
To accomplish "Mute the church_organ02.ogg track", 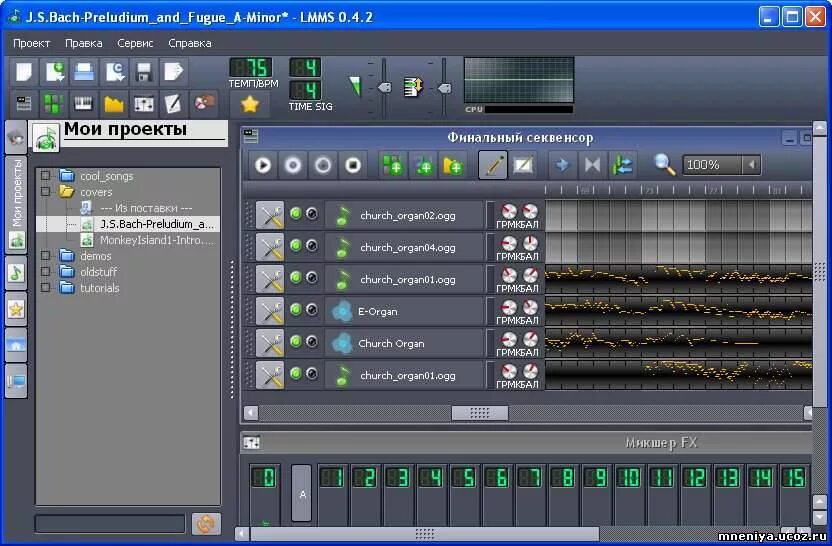I will (x=296, y=213).
